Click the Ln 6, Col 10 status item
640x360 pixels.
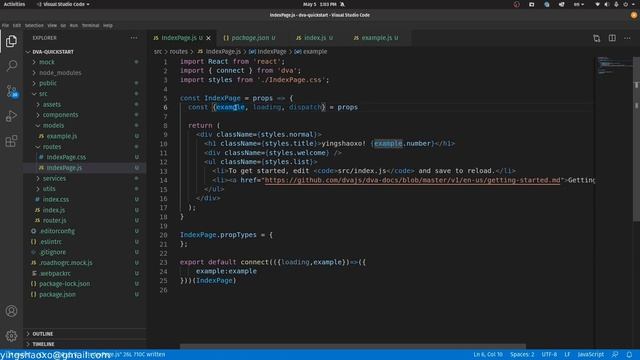[488, 354]
